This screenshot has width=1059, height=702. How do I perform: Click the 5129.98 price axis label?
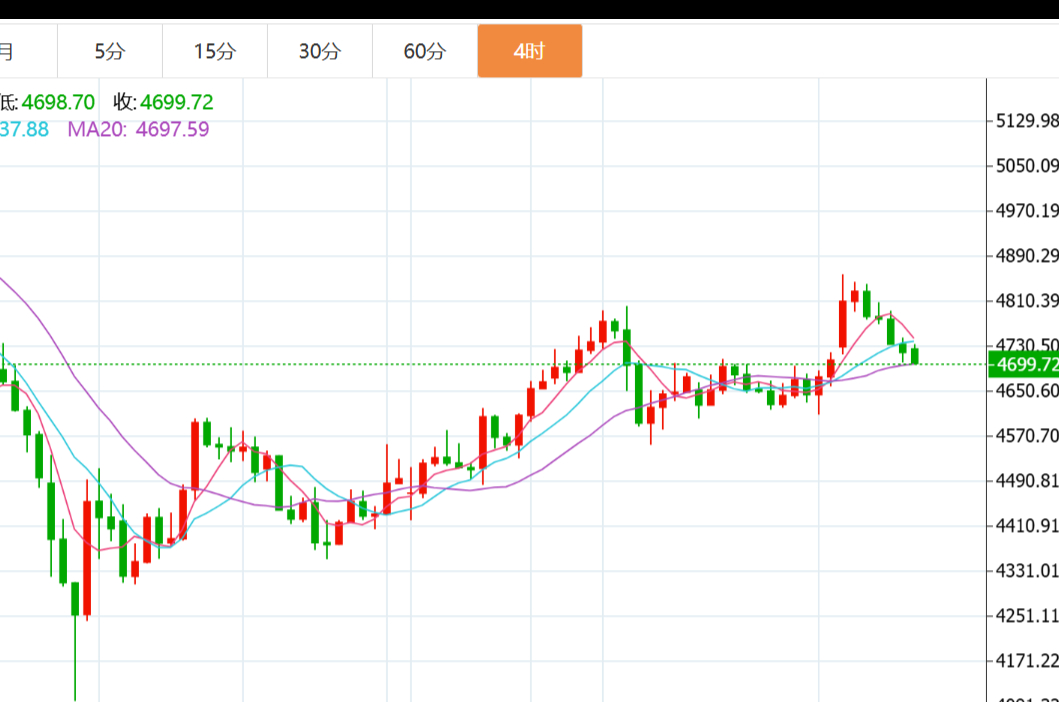1026,121
